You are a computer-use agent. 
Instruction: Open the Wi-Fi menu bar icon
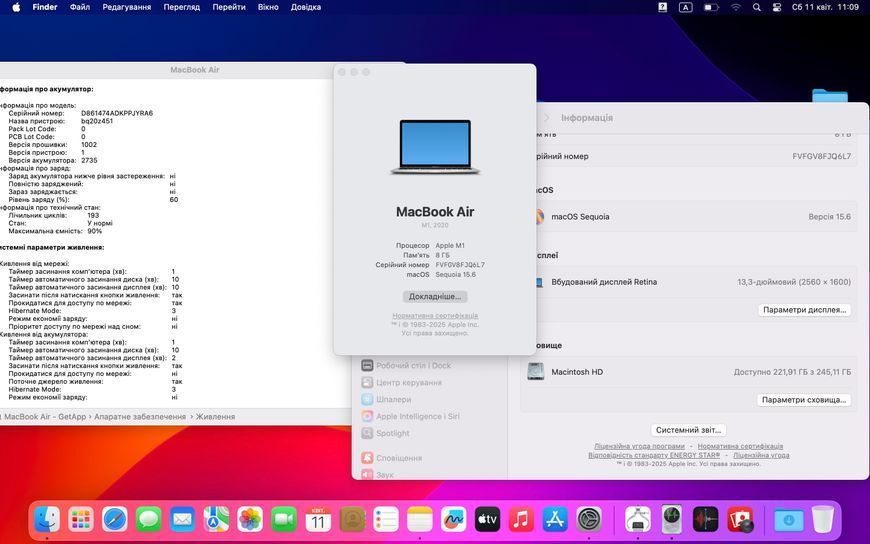point(736,7)
